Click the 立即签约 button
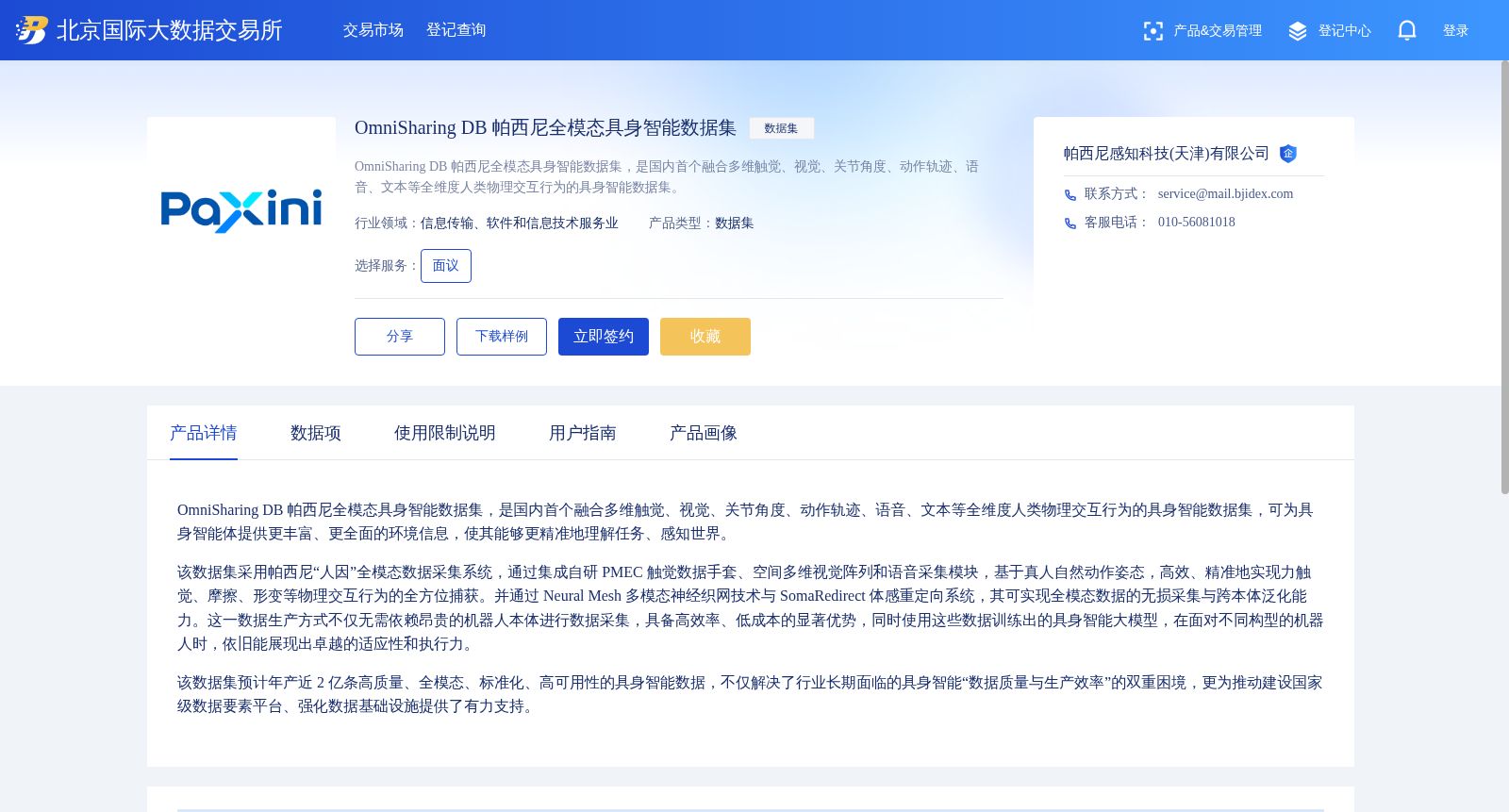The height and width of the screenshot is (812, 1509). coord(604,337)
